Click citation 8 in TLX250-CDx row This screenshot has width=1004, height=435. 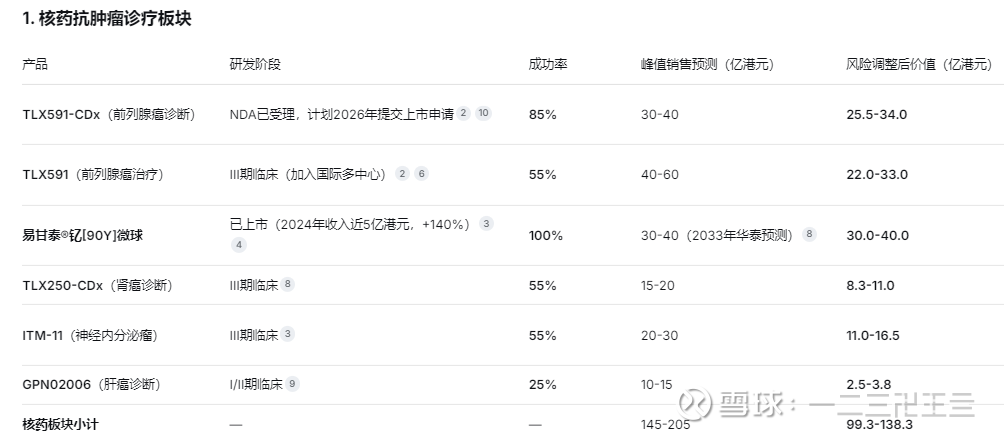click(x=288, y=284)
